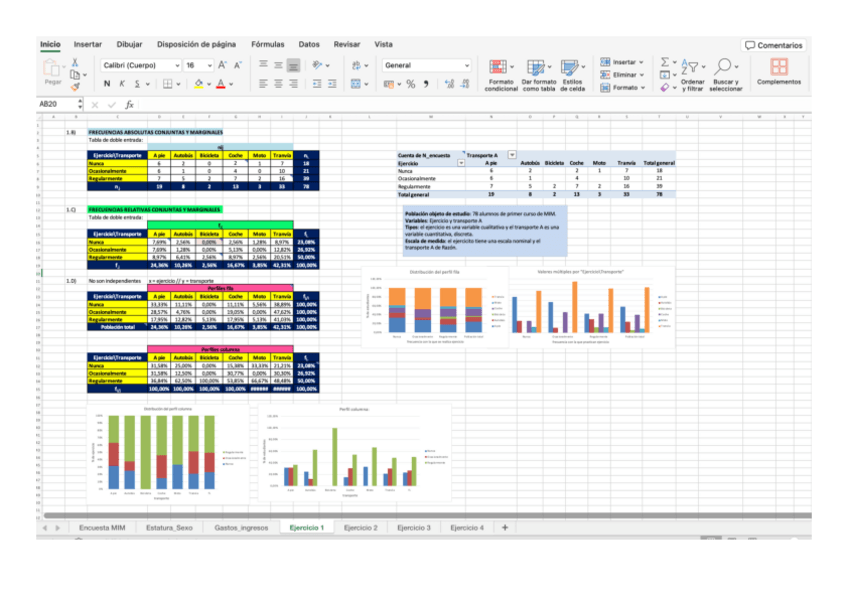
Task: Open the Fórmulas ribbon tab
Action: point(267,44)
